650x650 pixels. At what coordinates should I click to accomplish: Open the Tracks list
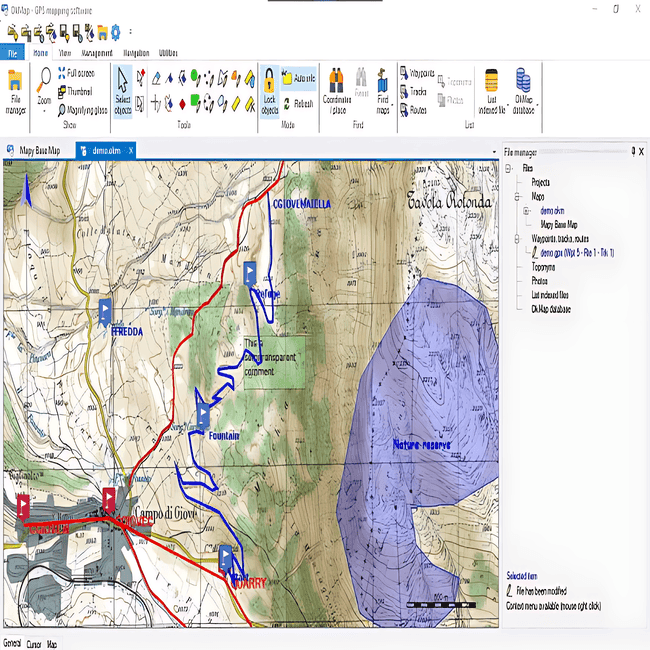point(413,92)
